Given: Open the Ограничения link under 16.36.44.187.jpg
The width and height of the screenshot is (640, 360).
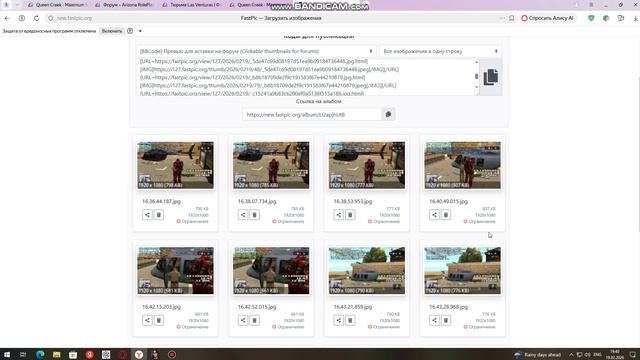Looking at the screenshot, I should coord(192,222).
